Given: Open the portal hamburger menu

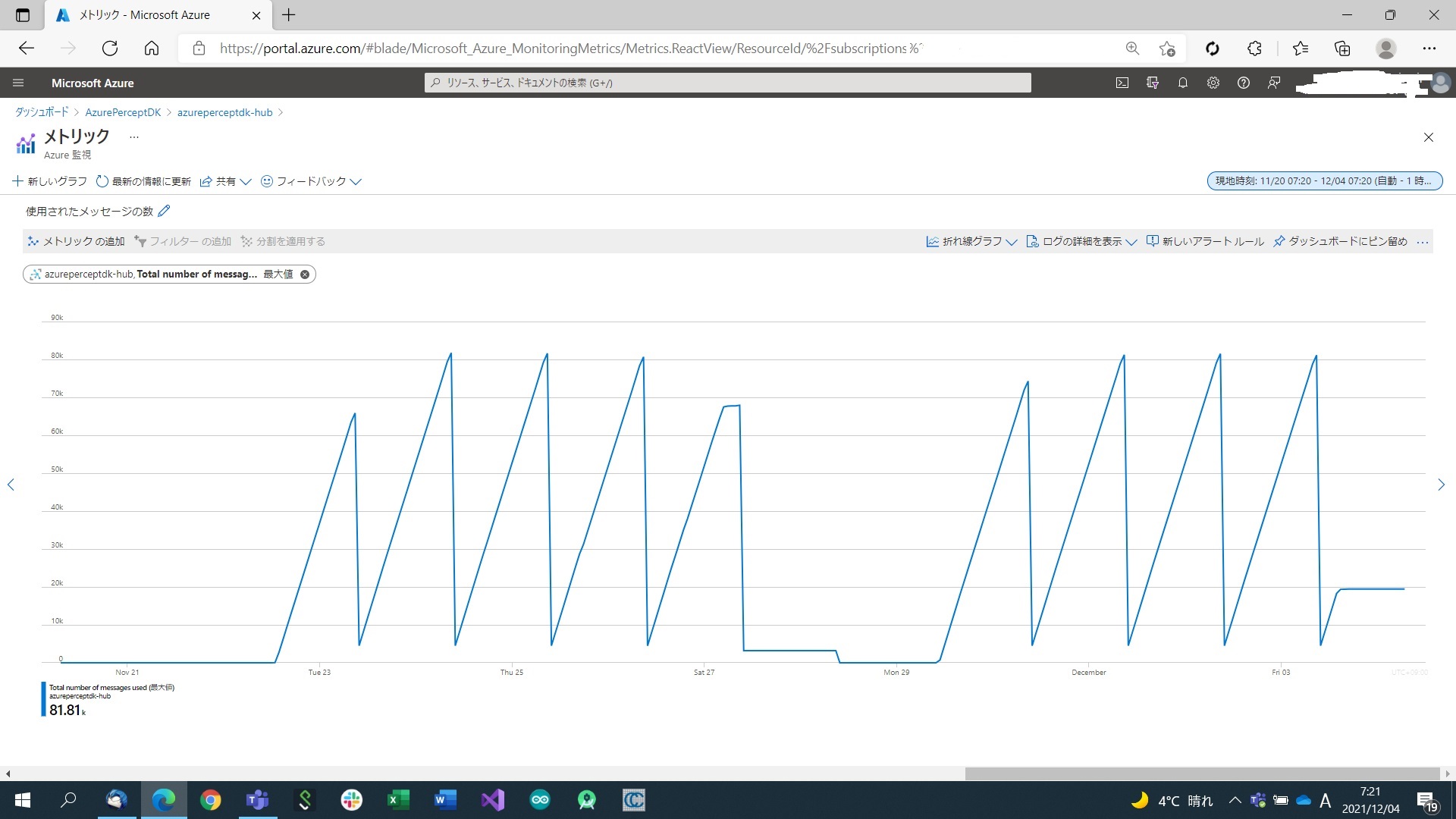Looking at the screenshot, I should pyautogui.click(x=18, y=83).
